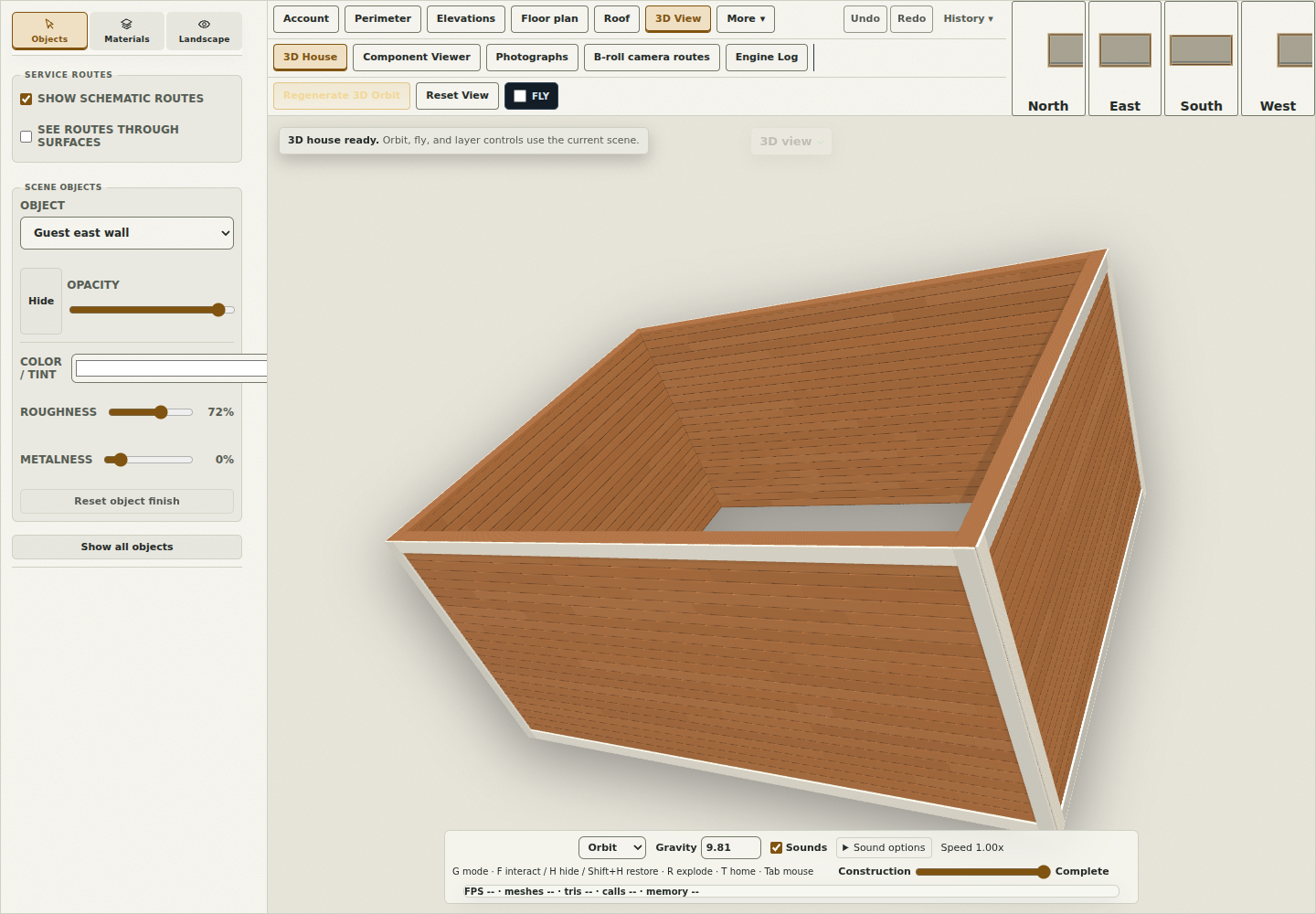Click the Redo button
This screenshot has height=914, width=1316.
(x=912, y=19)
